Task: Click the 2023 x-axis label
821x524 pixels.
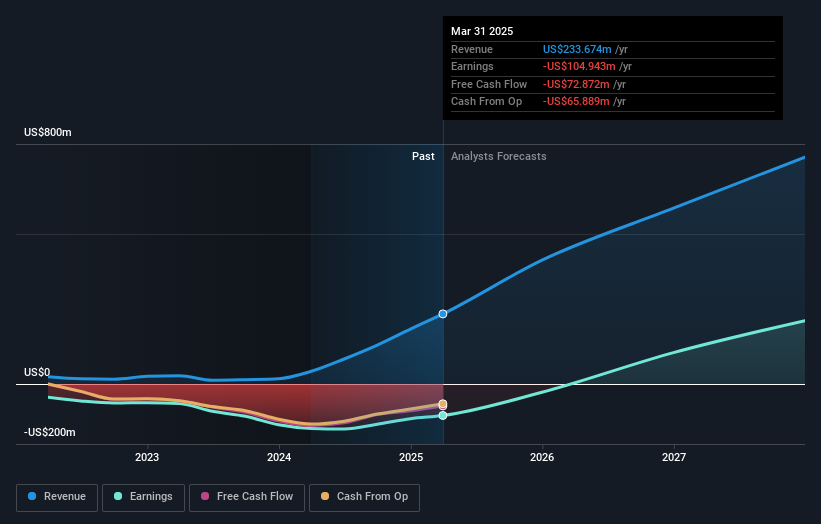Action: click(147, 458)
